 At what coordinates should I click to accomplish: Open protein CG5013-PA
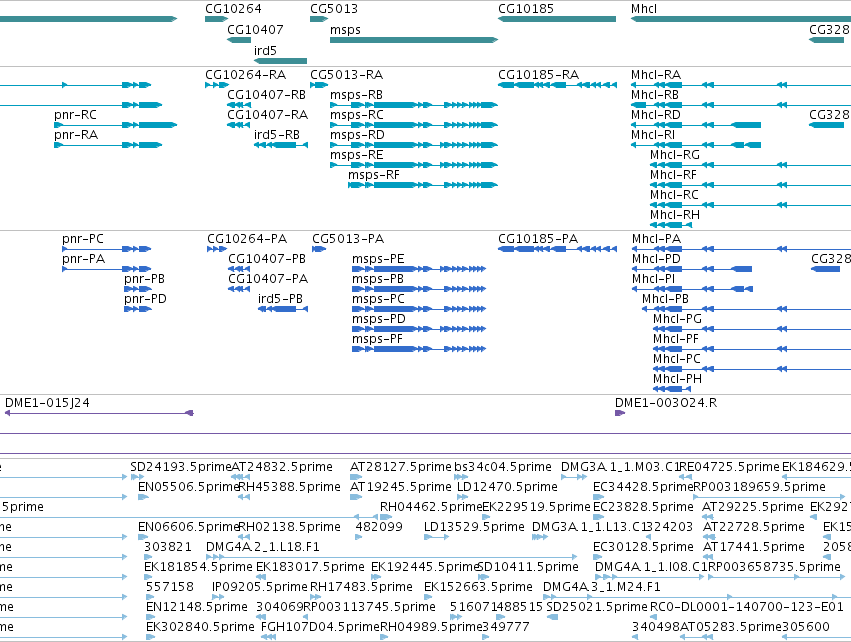[x=348, y=239]
